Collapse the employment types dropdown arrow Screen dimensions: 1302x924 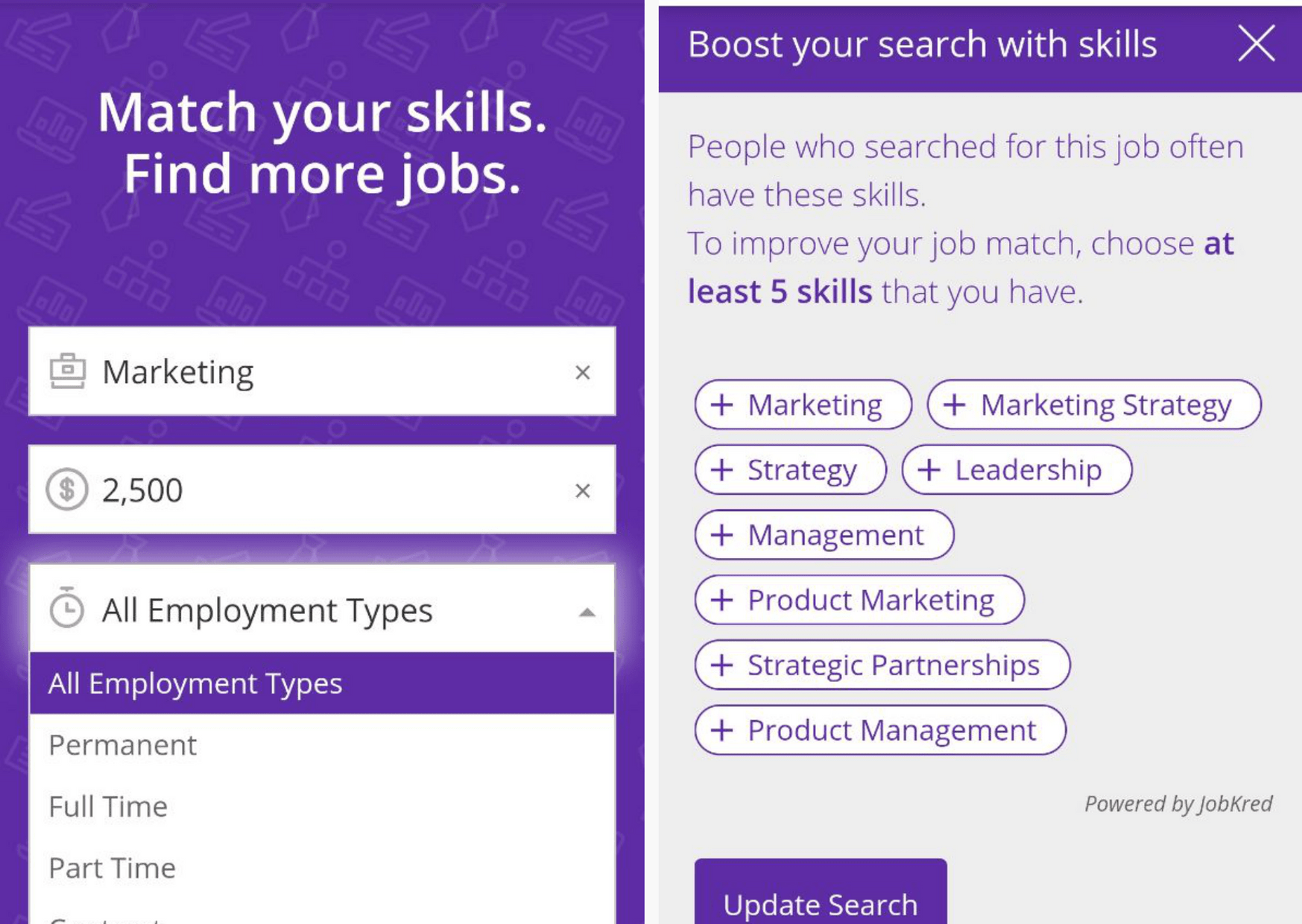tap(587, 612)
